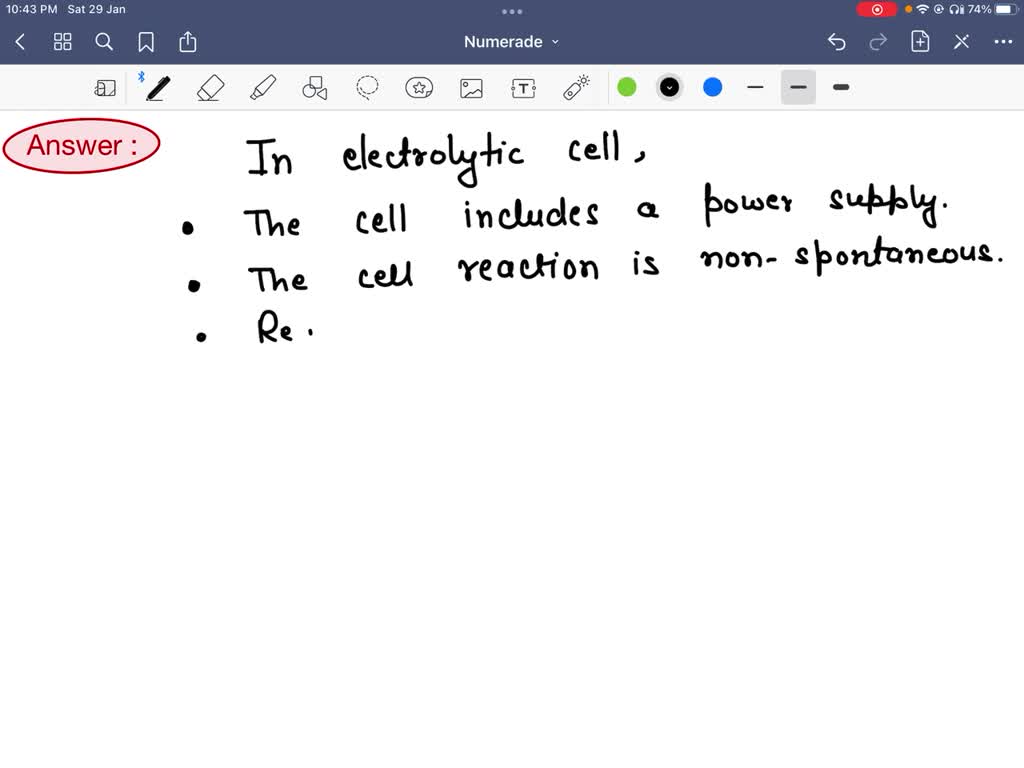Select the Eraser tool

[x=210, y=87]
